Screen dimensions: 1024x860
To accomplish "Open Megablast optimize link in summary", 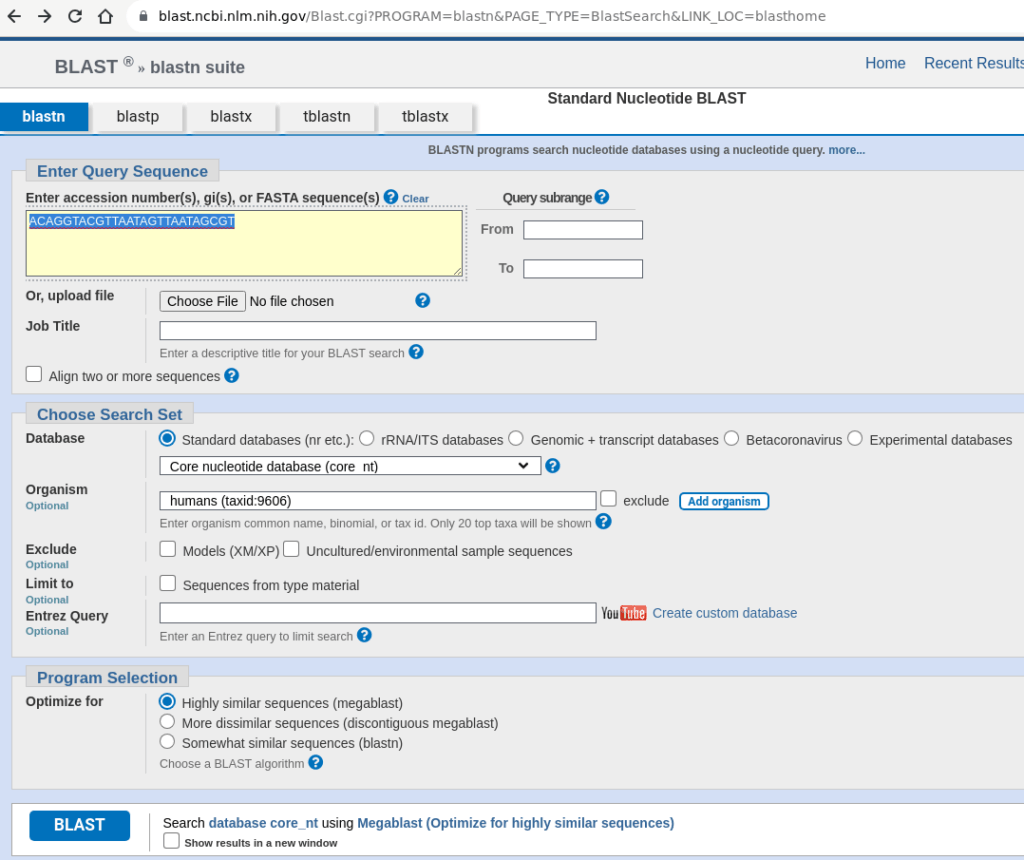I will pos(515,823).
